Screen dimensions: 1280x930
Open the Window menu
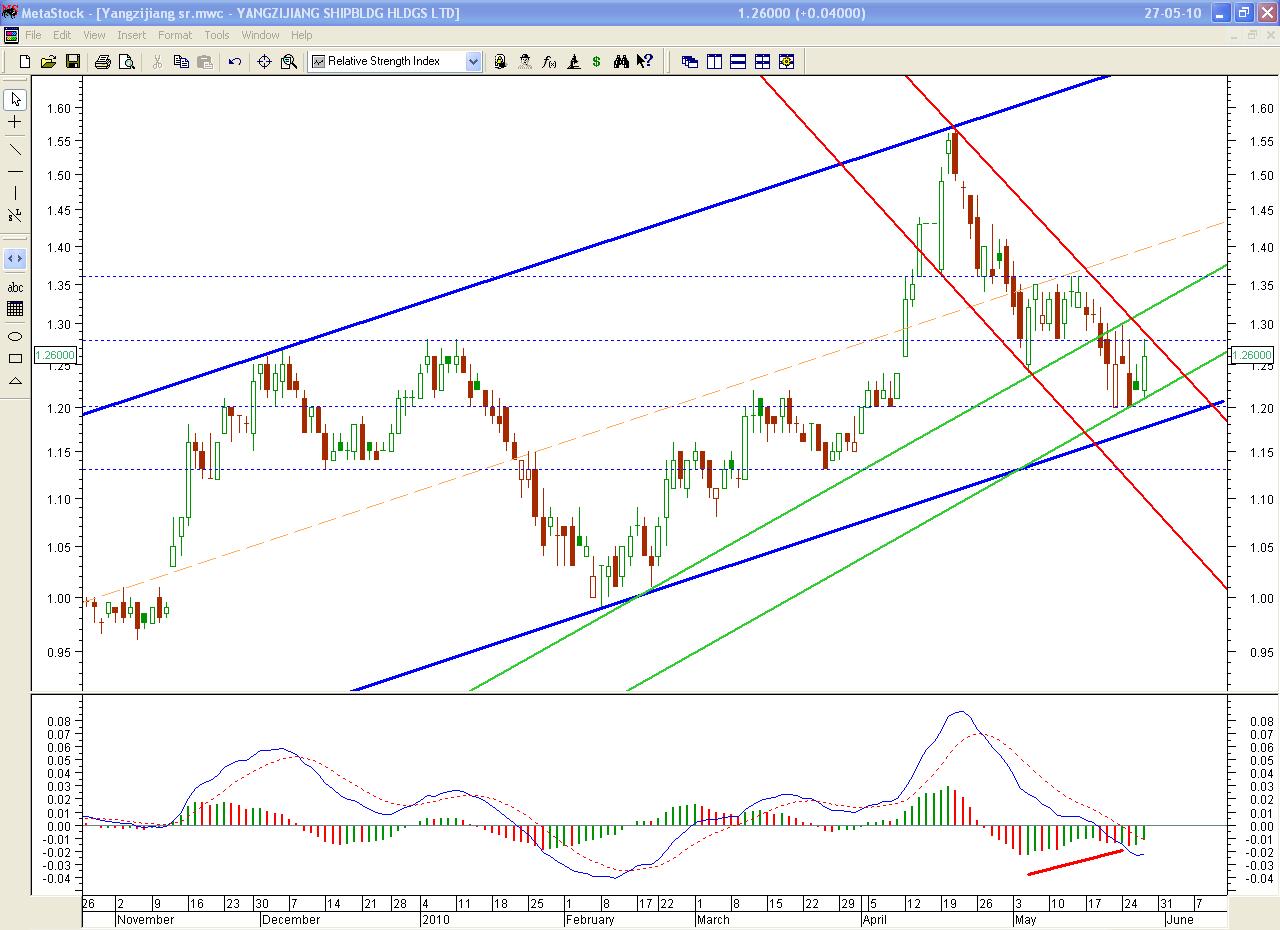pyautogui.click(x=261, y=35)
